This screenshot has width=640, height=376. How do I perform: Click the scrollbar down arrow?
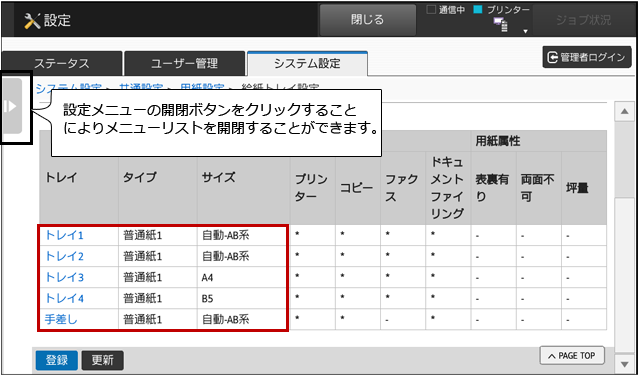pyautogui.click(x=624, y=364)
